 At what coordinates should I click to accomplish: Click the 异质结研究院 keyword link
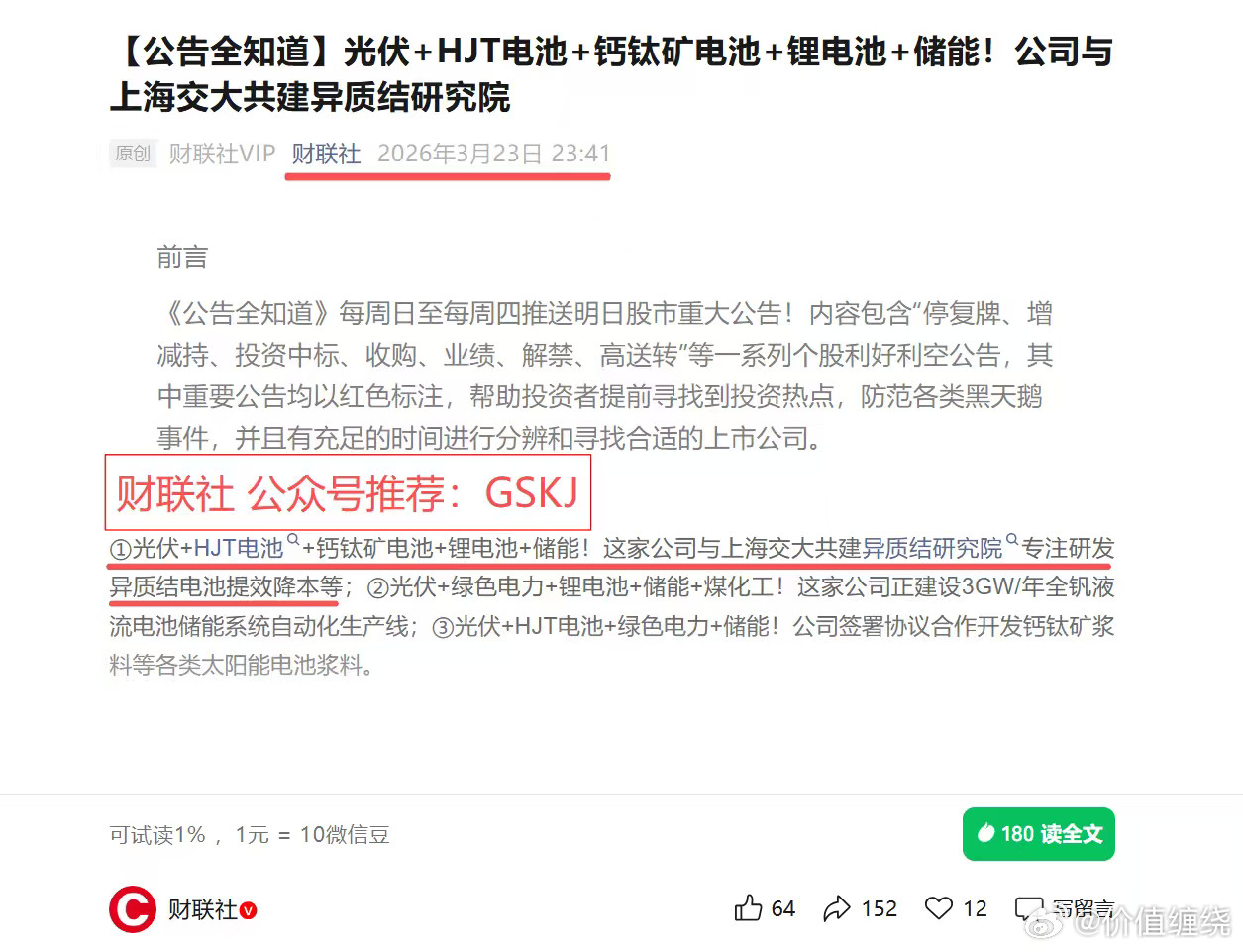(x=932, y=548)
